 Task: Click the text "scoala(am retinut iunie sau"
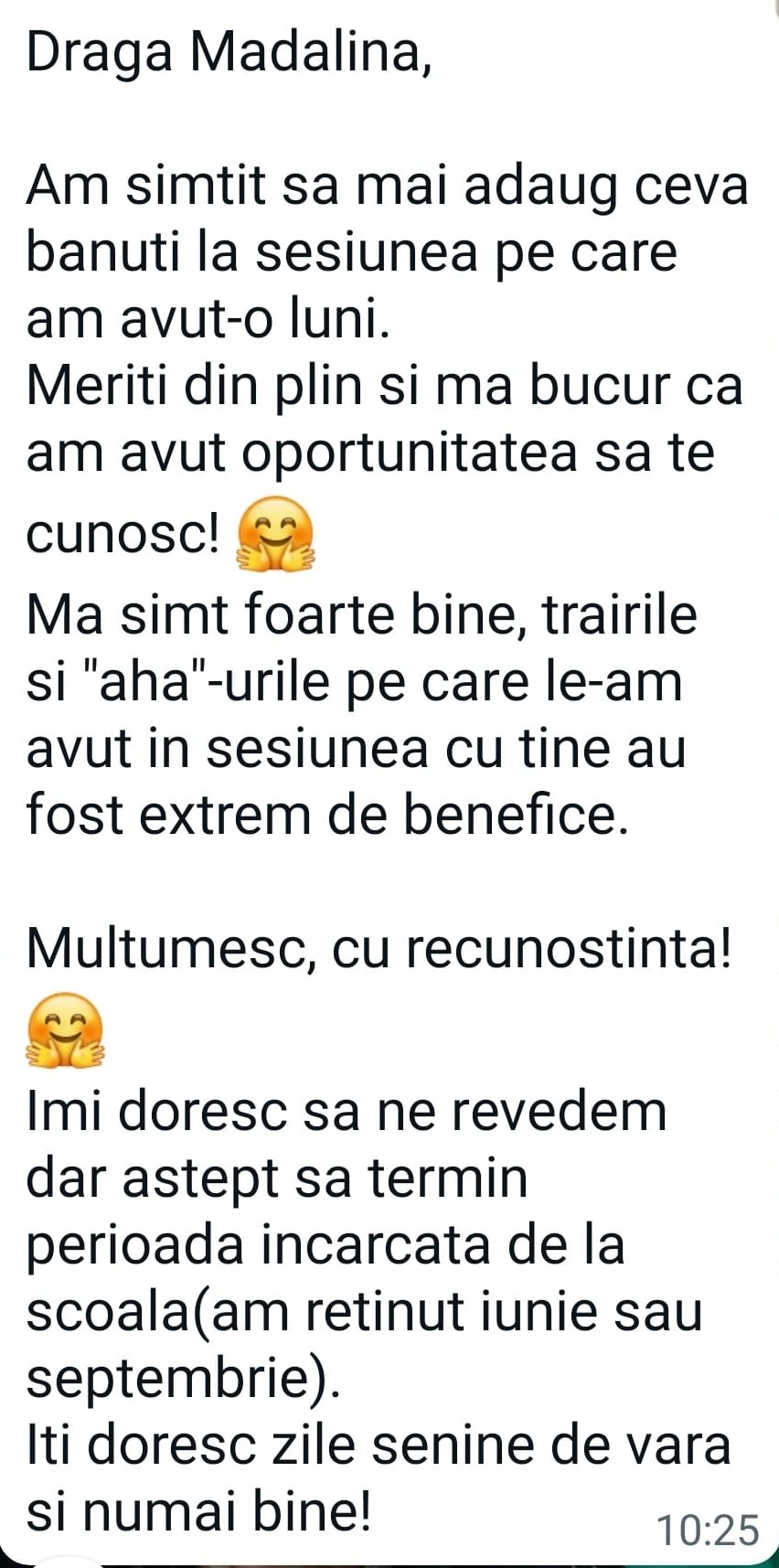[x=365, y=1313]
